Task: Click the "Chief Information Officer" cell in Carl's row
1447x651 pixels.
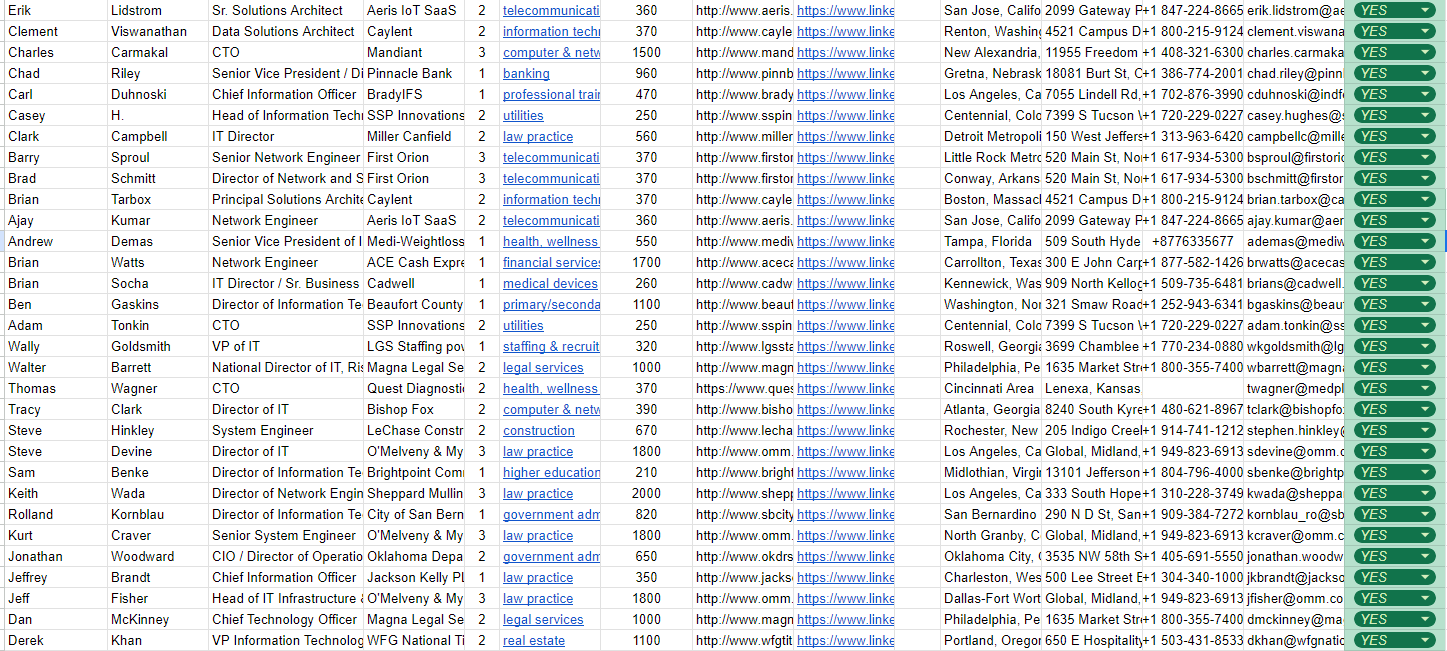Action: pyautogui.click(x=286, y=94)
